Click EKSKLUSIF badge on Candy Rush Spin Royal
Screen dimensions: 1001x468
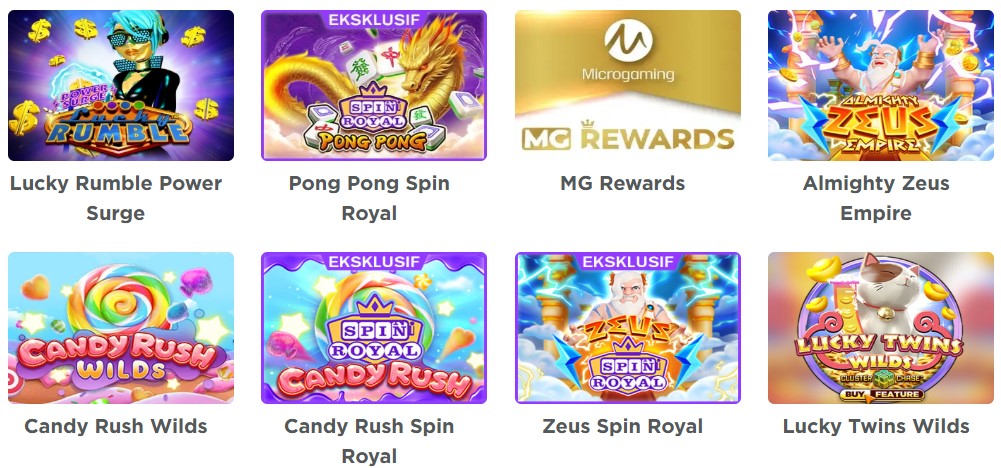point(374,262)
